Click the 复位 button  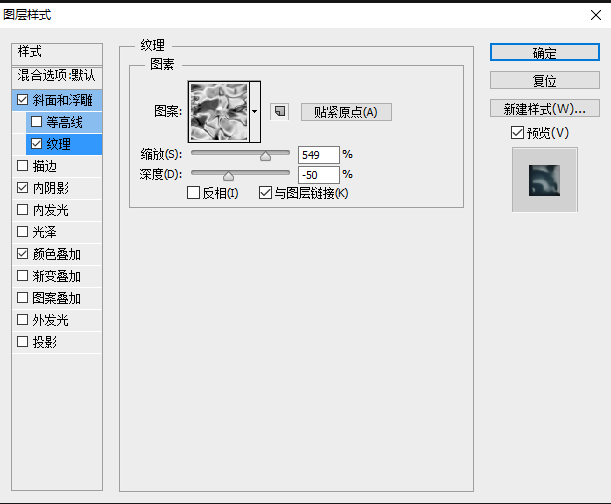point(544,81)
